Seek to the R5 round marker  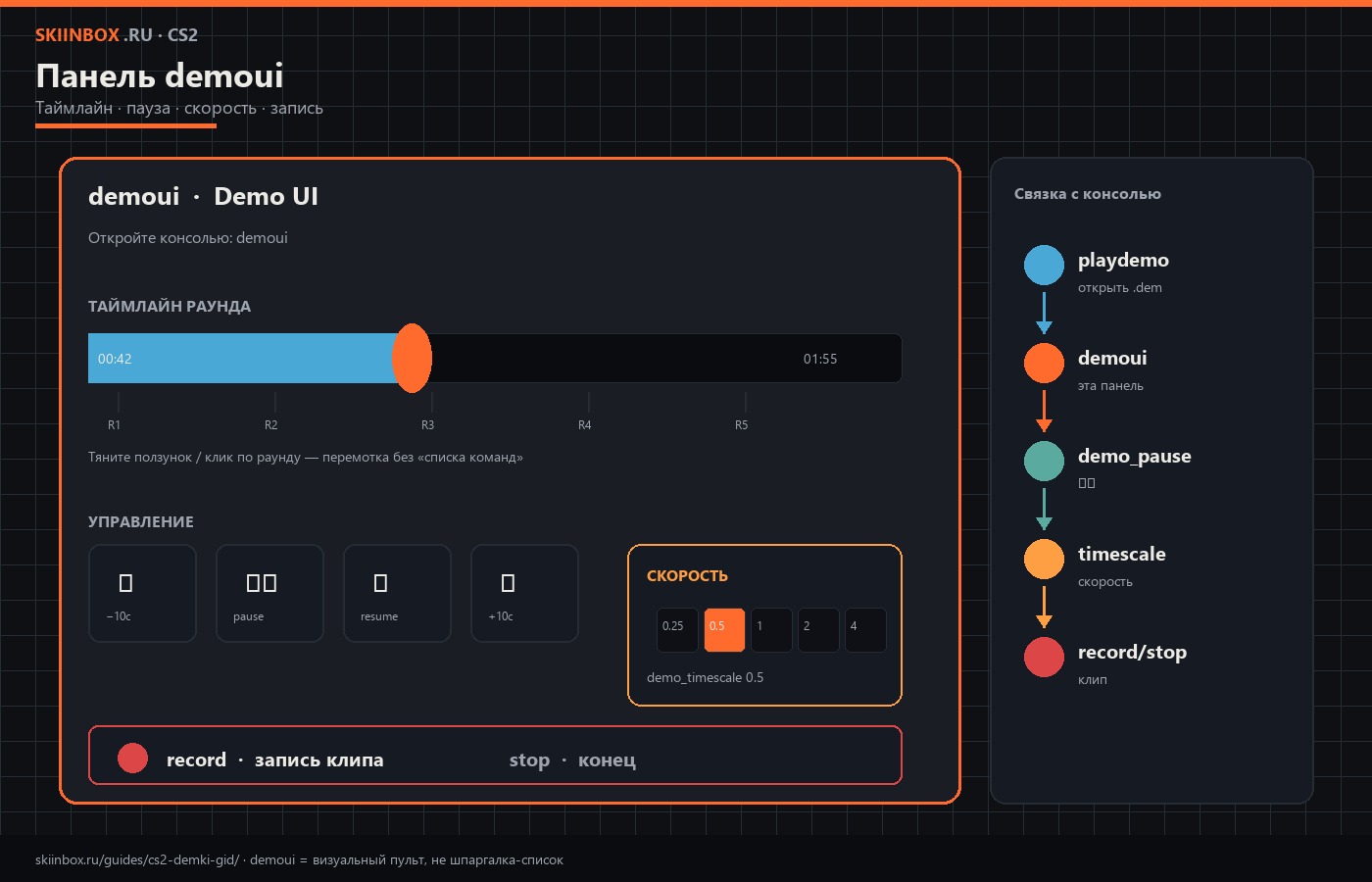[742, 424]
